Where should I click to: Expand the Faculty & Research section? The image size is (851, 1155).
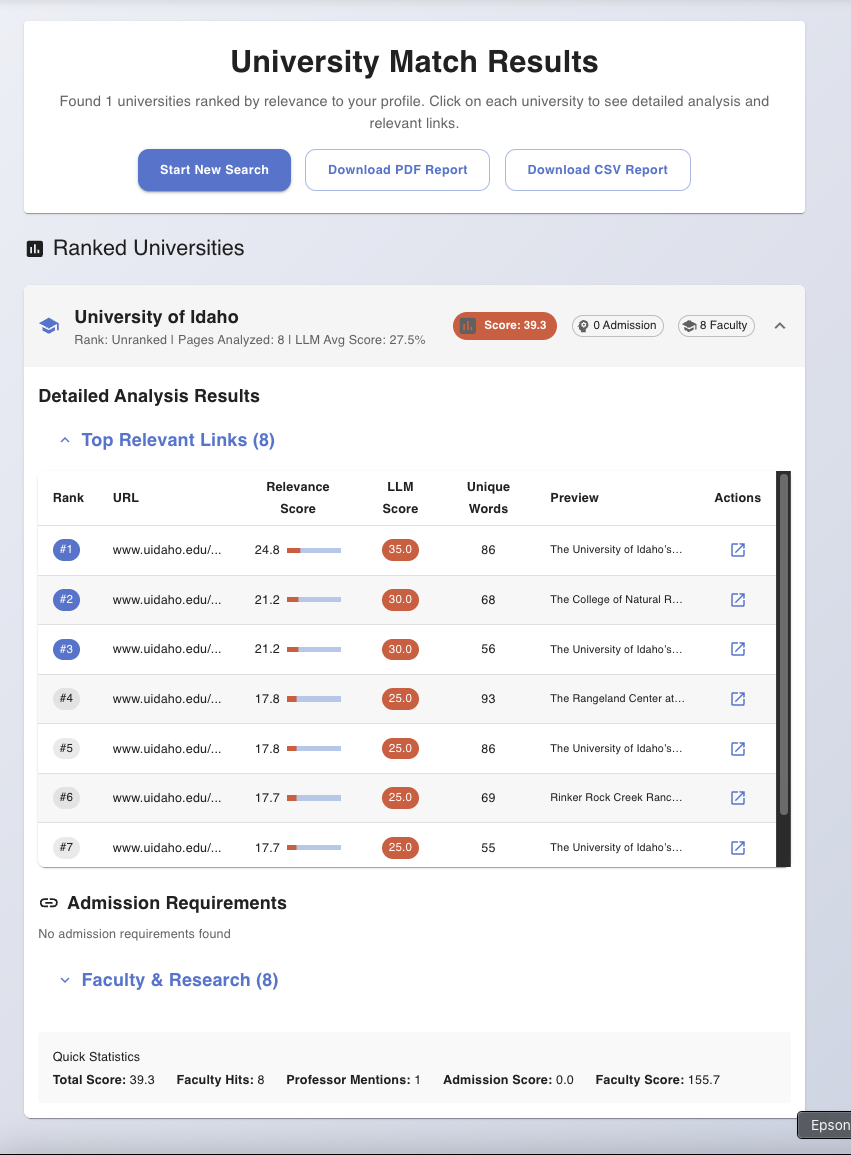point(65,980)
